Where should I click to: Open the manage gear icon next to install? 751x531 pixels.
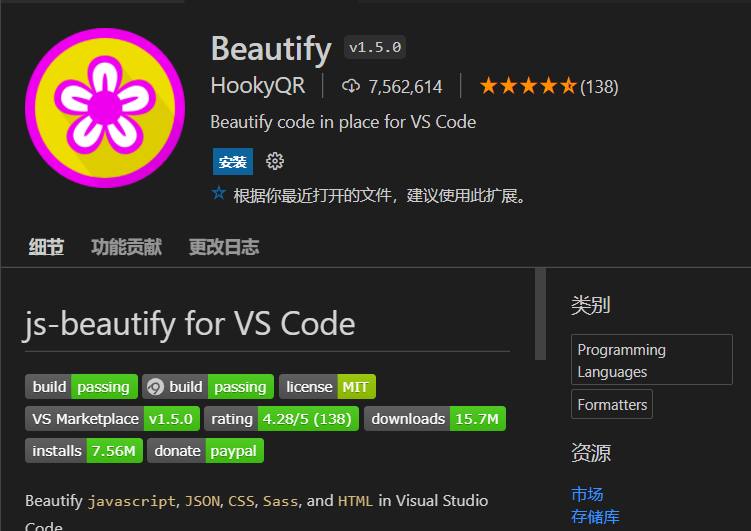point(275,161)
